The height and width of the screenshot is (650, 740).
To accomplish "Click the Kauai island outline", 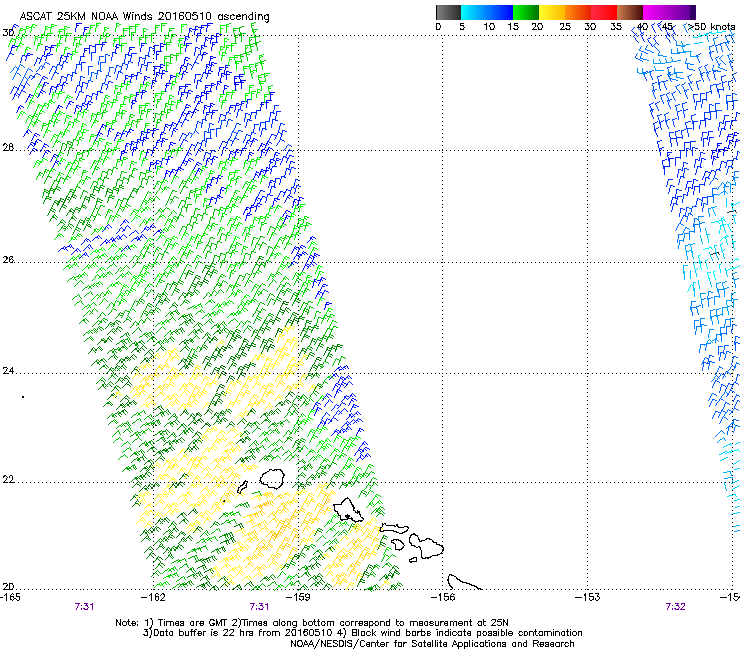I will click(272, 478).
